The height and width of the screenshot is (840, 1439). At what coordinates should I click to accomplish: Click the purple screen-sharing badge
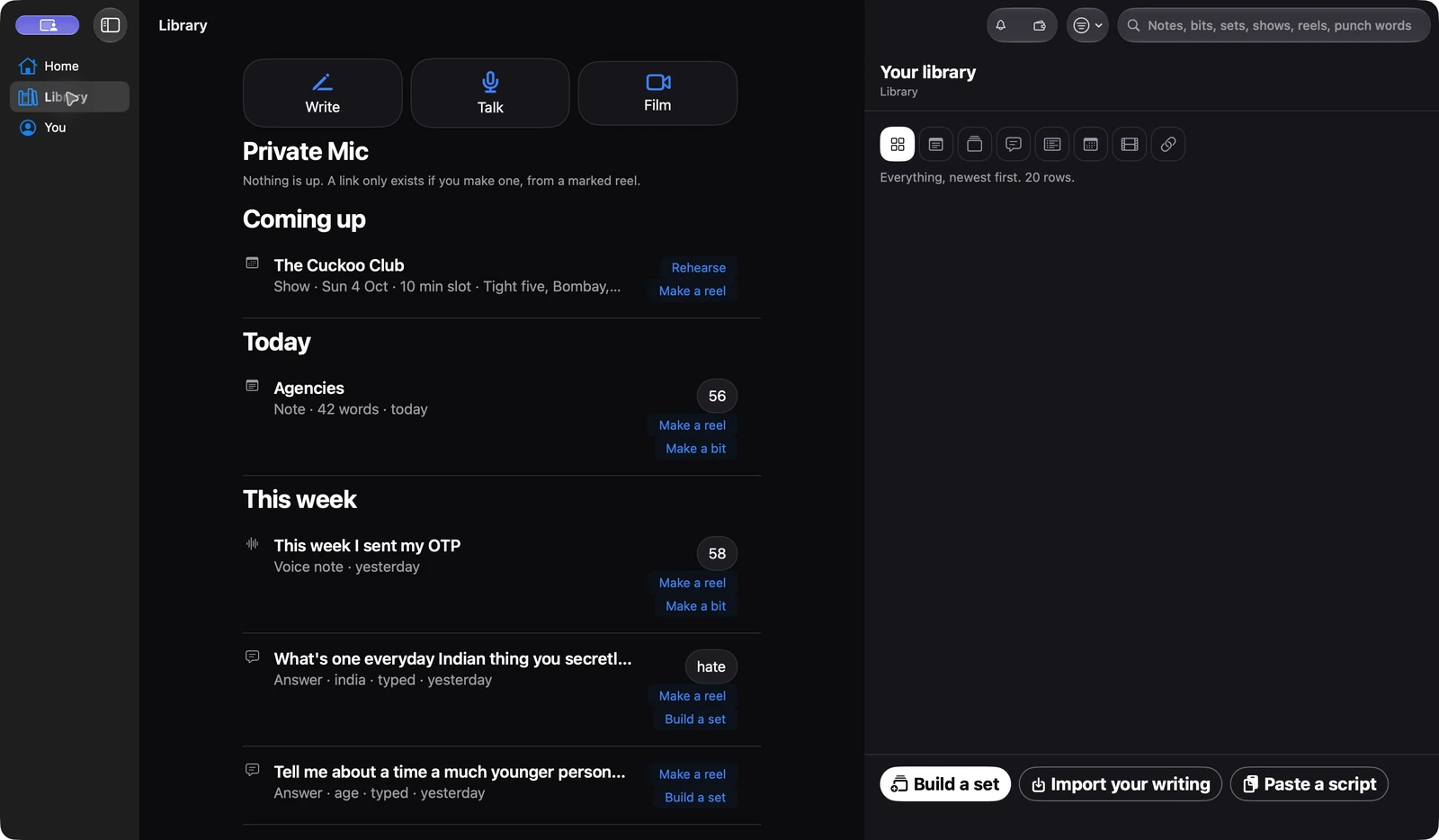click(x=47, y=25)
